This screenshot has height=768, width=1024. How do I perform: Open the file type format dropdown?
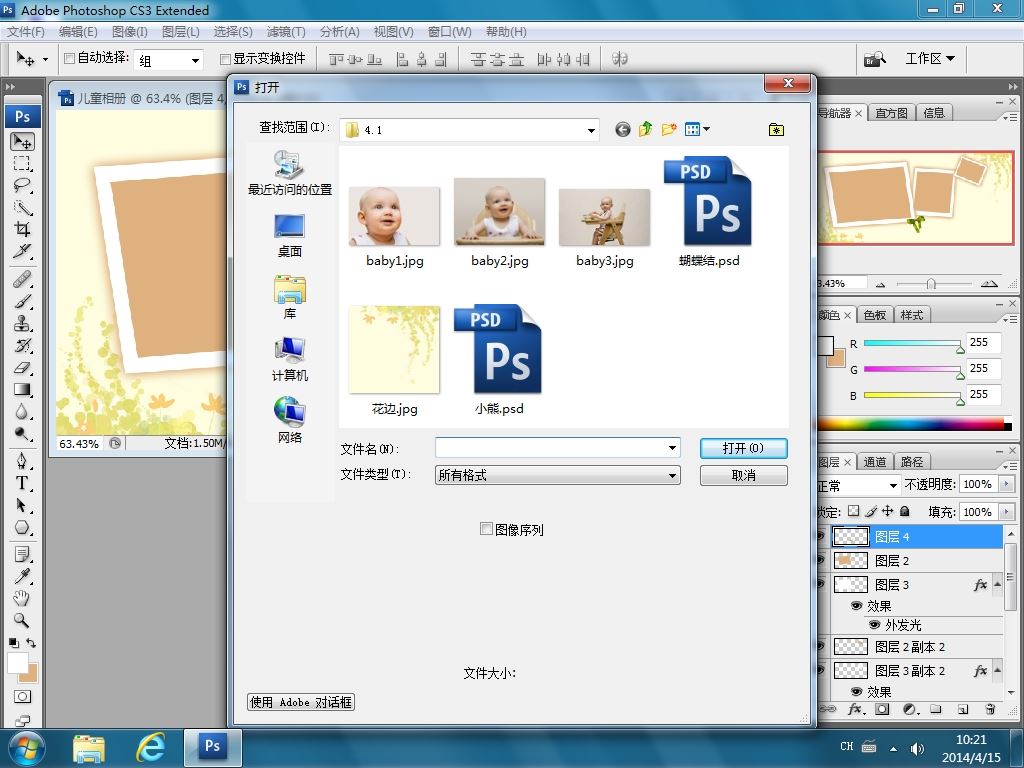coord(672,475)
